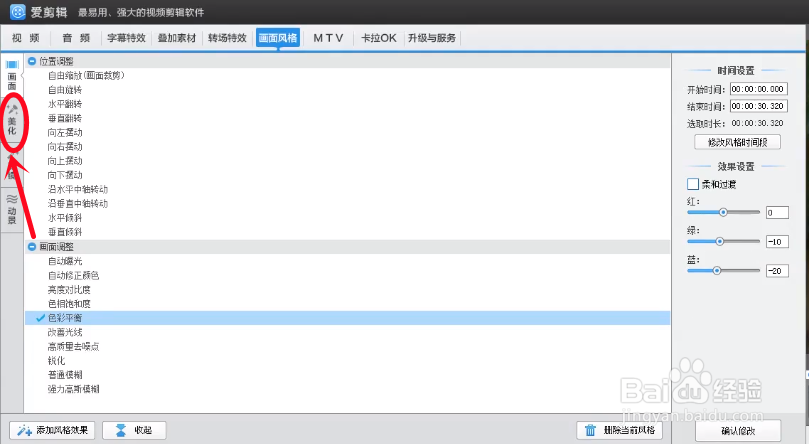Viewport: 809px width, 444px height.
Task: Adjust the 绿 color slider
Action: pyautogui.click(x=723, y=241)
